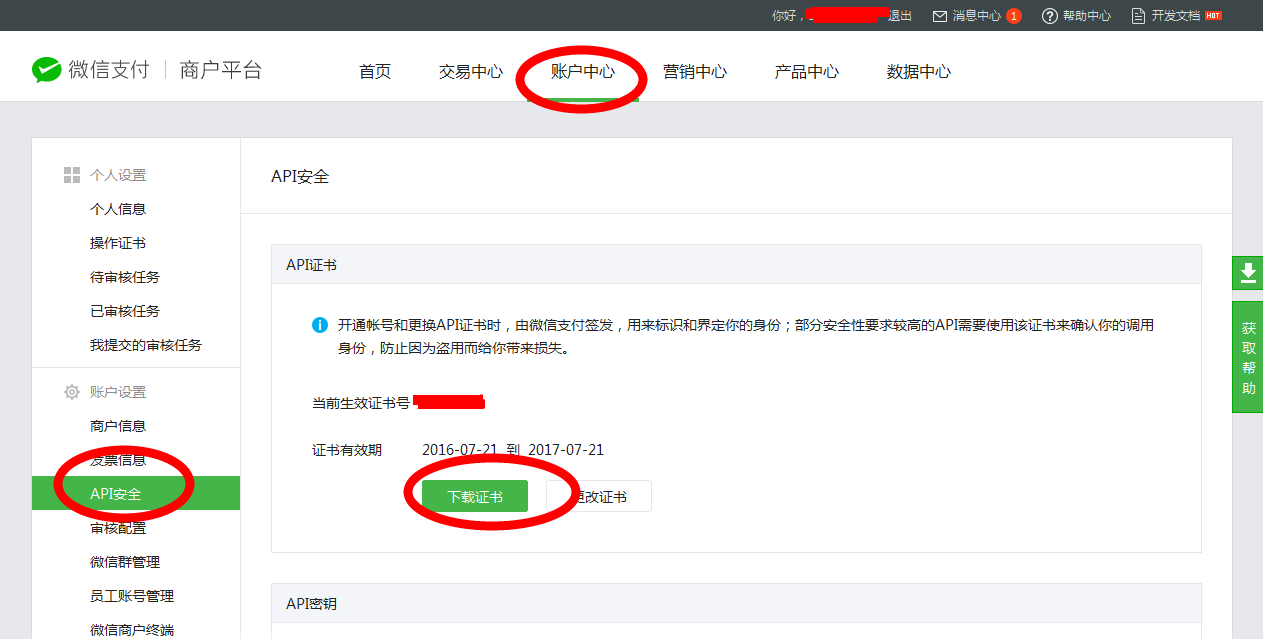1263x639 pixels.
Task: Open the 数据中心 tab
Action: 919,71
